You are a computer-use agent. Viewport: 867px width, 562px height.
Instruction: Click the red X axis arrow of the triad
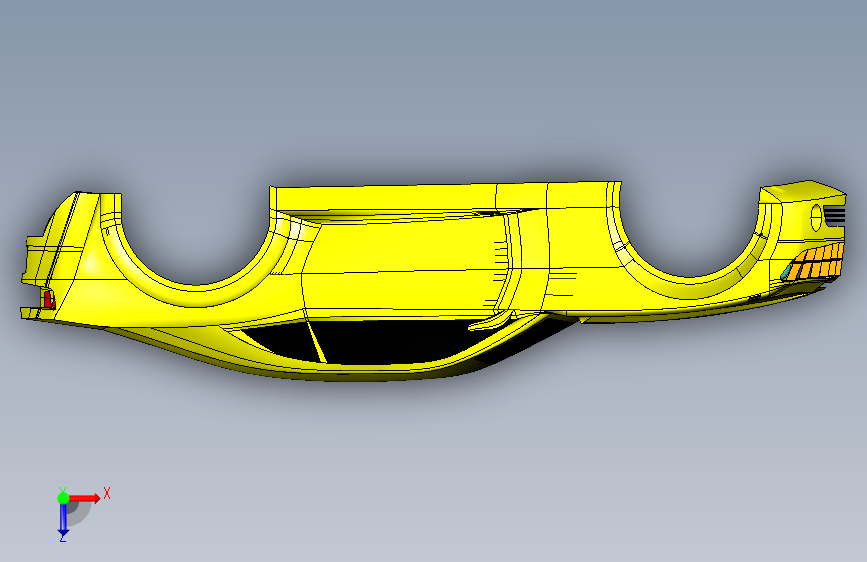(x=85, y=498)
